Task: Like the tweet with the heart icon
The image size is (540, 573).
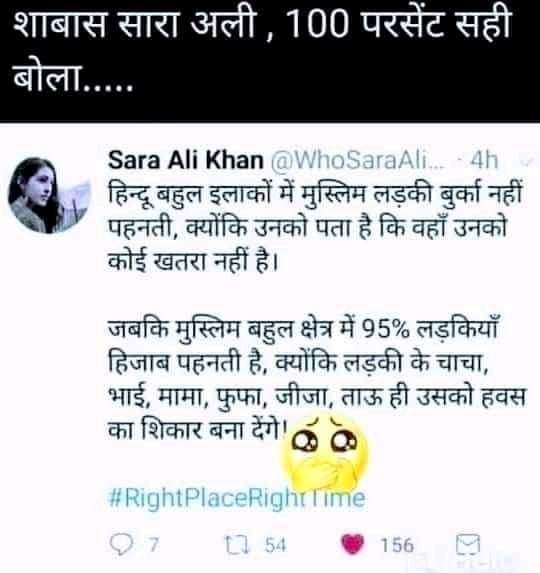Action: (353, 544)
